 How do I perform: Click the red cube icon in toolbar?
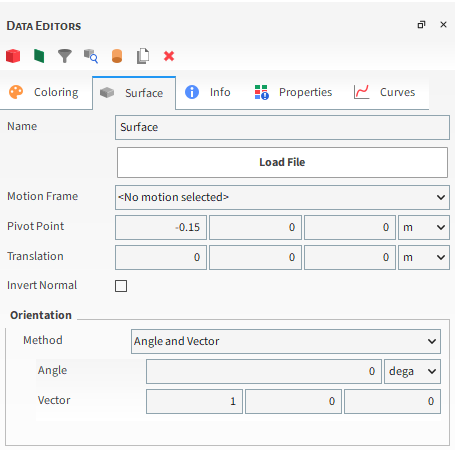point(13,56)
